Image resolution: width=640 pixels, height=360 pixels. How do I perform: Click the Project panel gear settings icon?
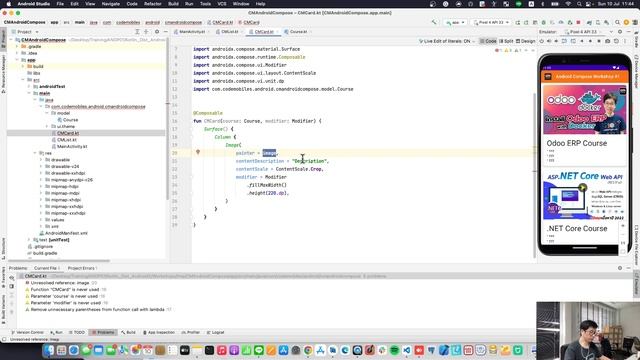157,31
